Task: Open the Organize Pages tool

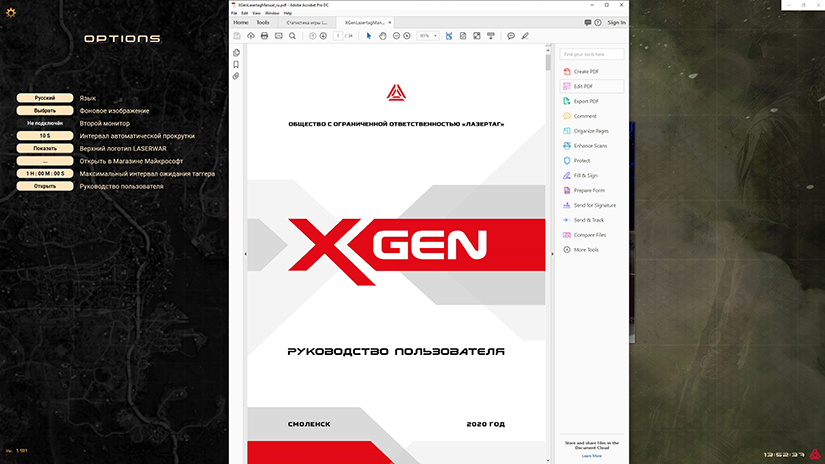Action: [591, 131]
